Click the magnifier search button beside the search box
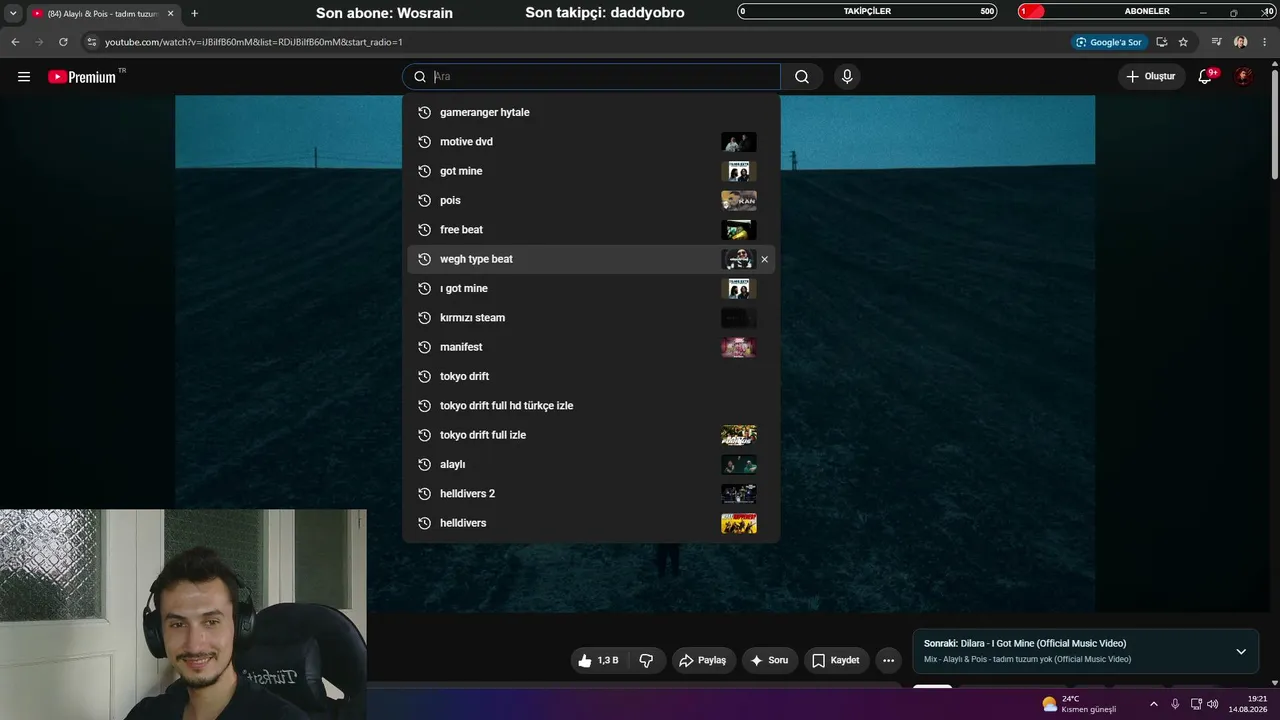 click(x=802, y=77)
